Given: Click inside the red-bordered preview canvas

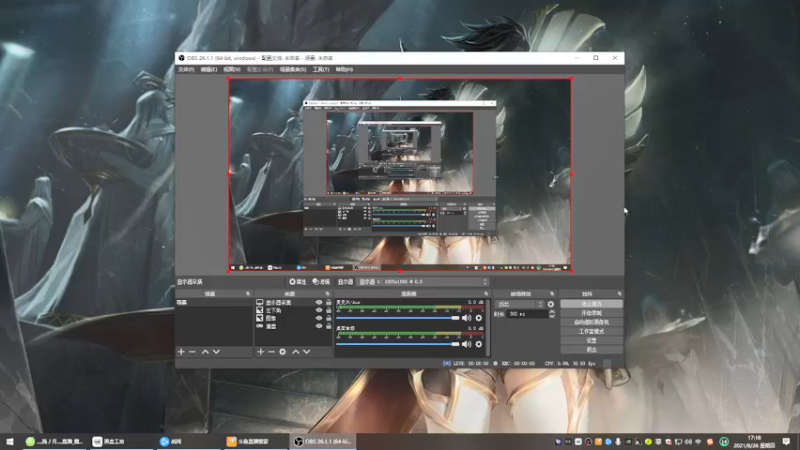Looking at the screenshot, I should point(399,174).
